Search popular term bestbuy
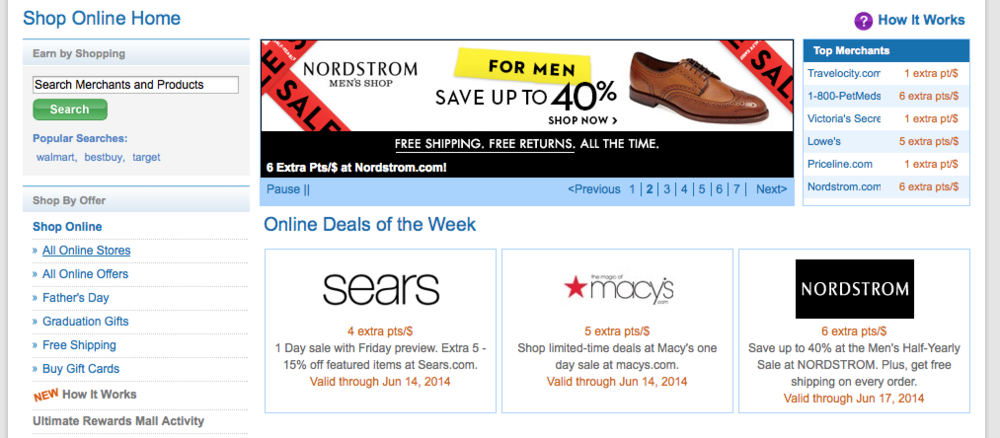1000x438 pixels. tap(104, 157)
